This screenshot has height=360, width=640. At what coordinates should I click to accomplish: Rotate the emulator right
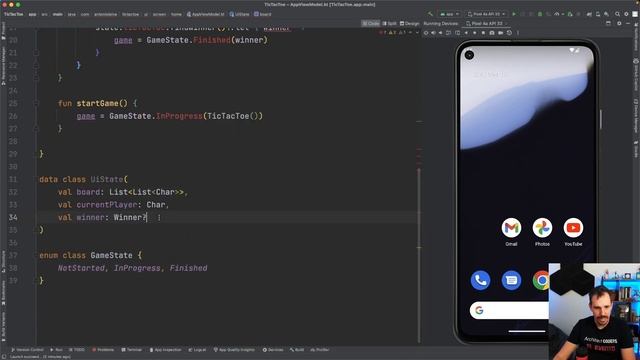[x=457, y=33]
